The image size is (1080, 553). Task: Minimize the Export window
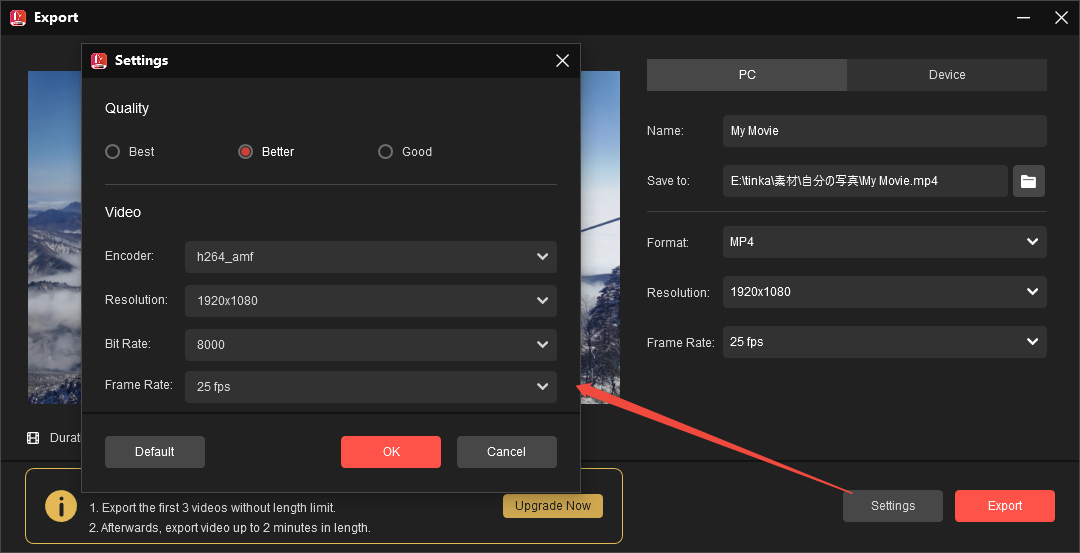[x=1024, y=17]
